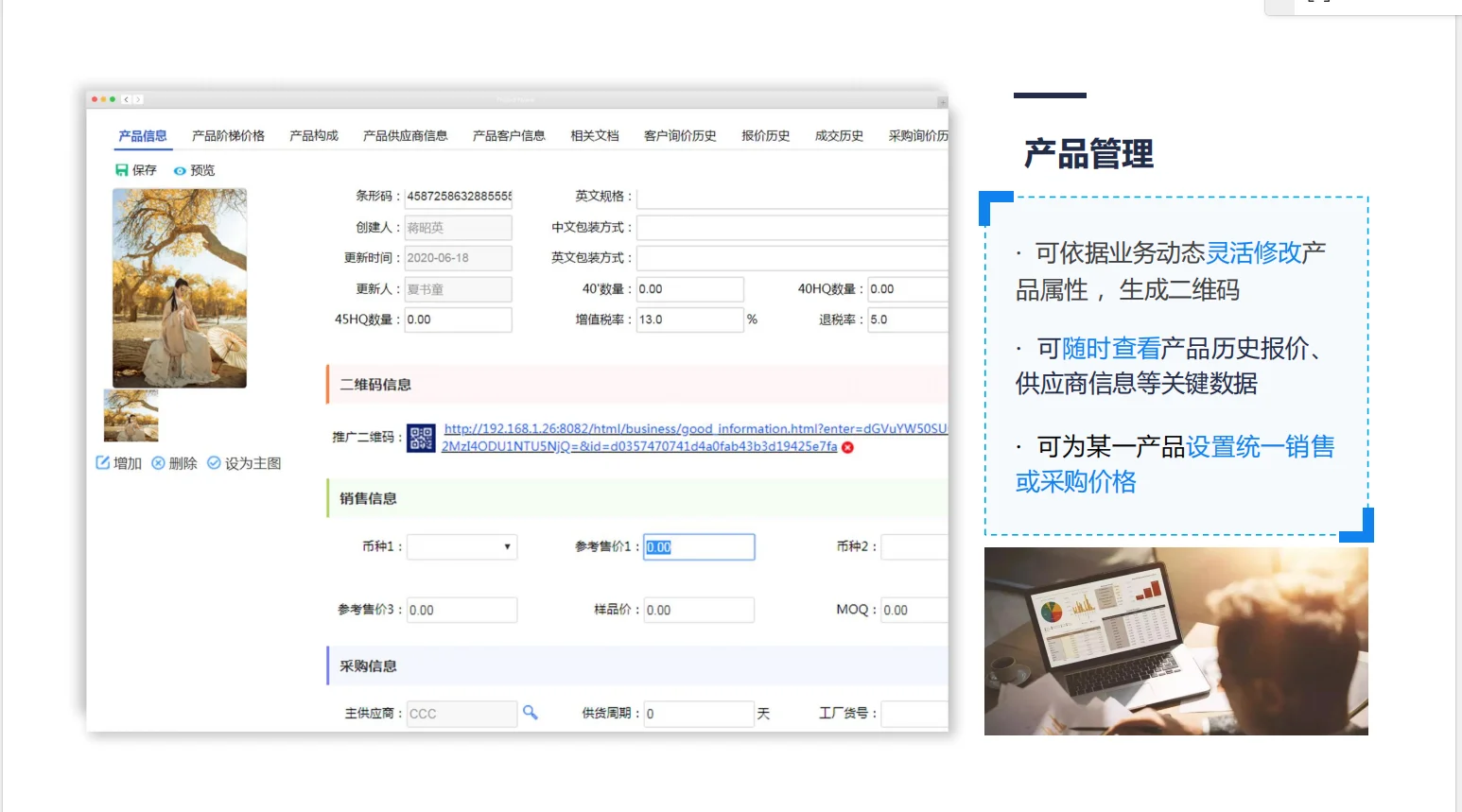
Task: Click the QR code icon beside 推广二维码
Action: pyautogui.click(x=420, y=438)
